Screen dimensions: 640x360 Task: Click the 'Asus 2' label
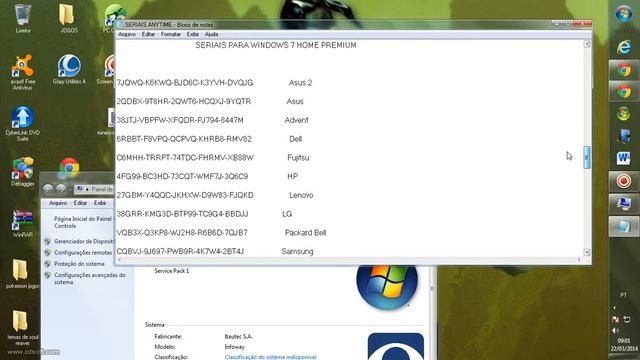(300, 83)
